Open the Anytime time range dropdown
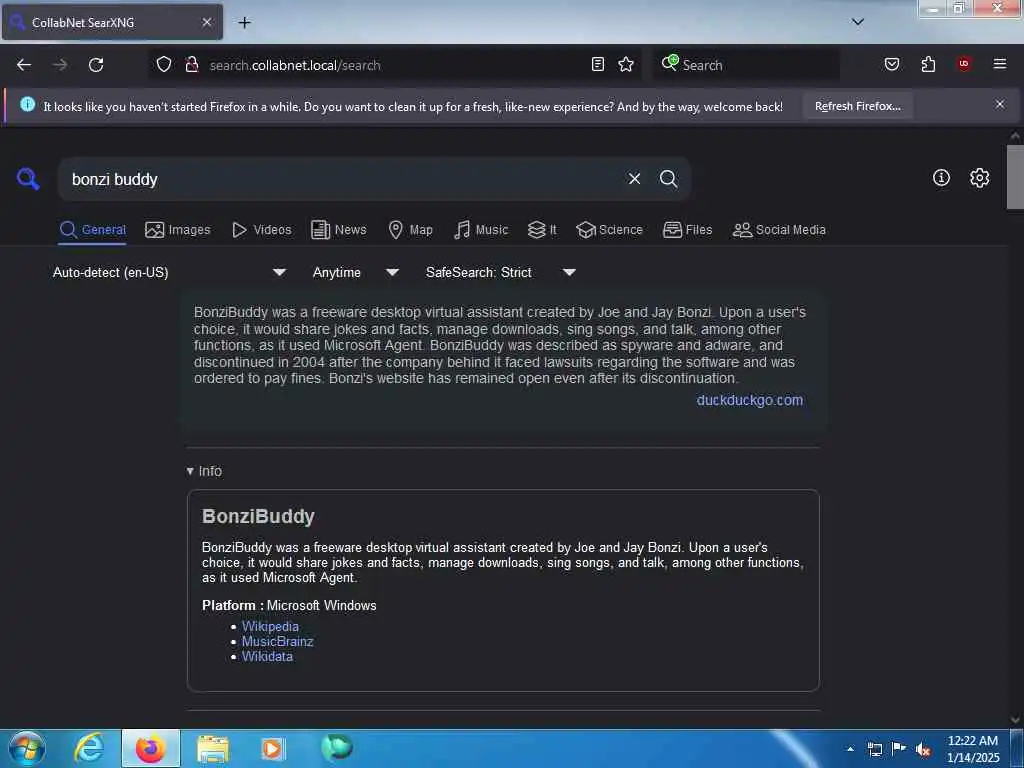The width and height of the screenshot is (1024, 768). click(x=355, y=272)
